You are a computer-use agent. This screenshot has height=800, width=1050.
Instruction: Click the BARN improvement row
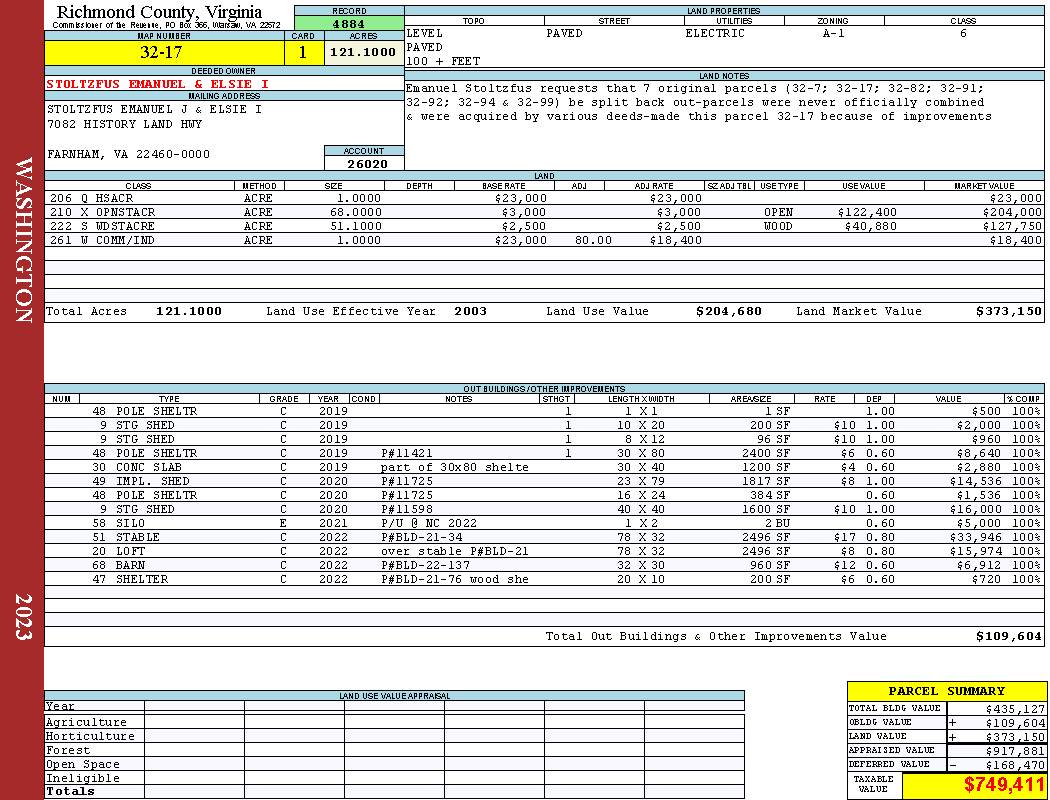click(x=544, y=565)
